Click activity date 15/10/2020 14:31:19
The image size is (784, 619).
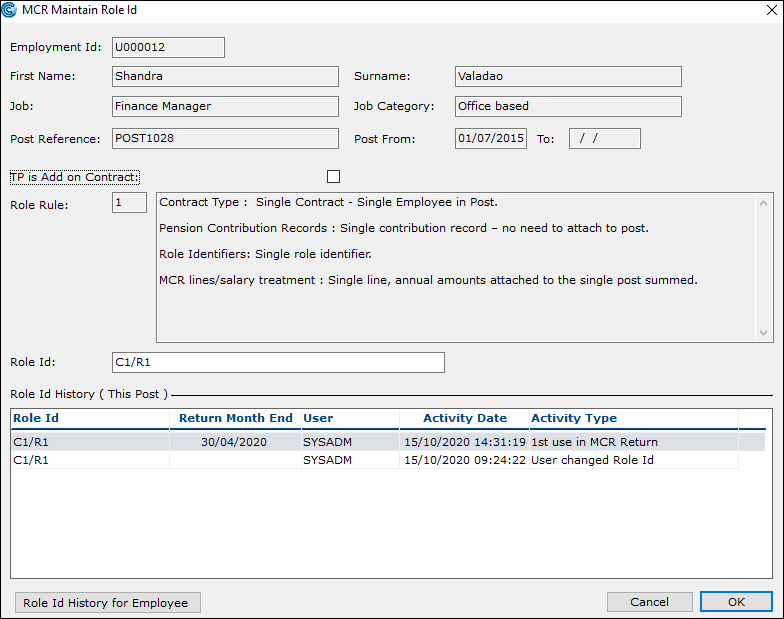[465, 442]
